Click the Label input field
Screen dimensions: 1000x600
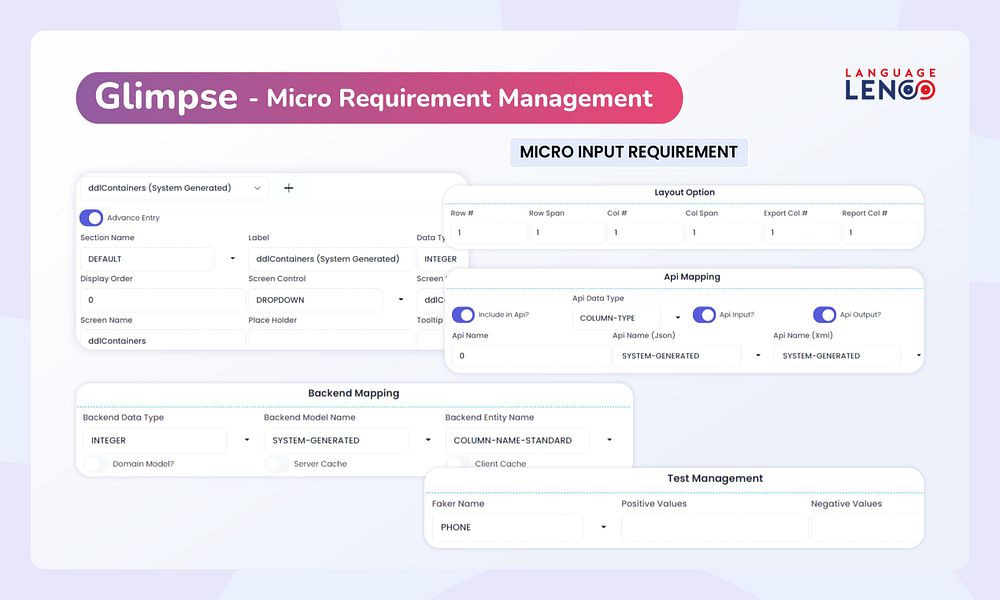click(331, 259)
